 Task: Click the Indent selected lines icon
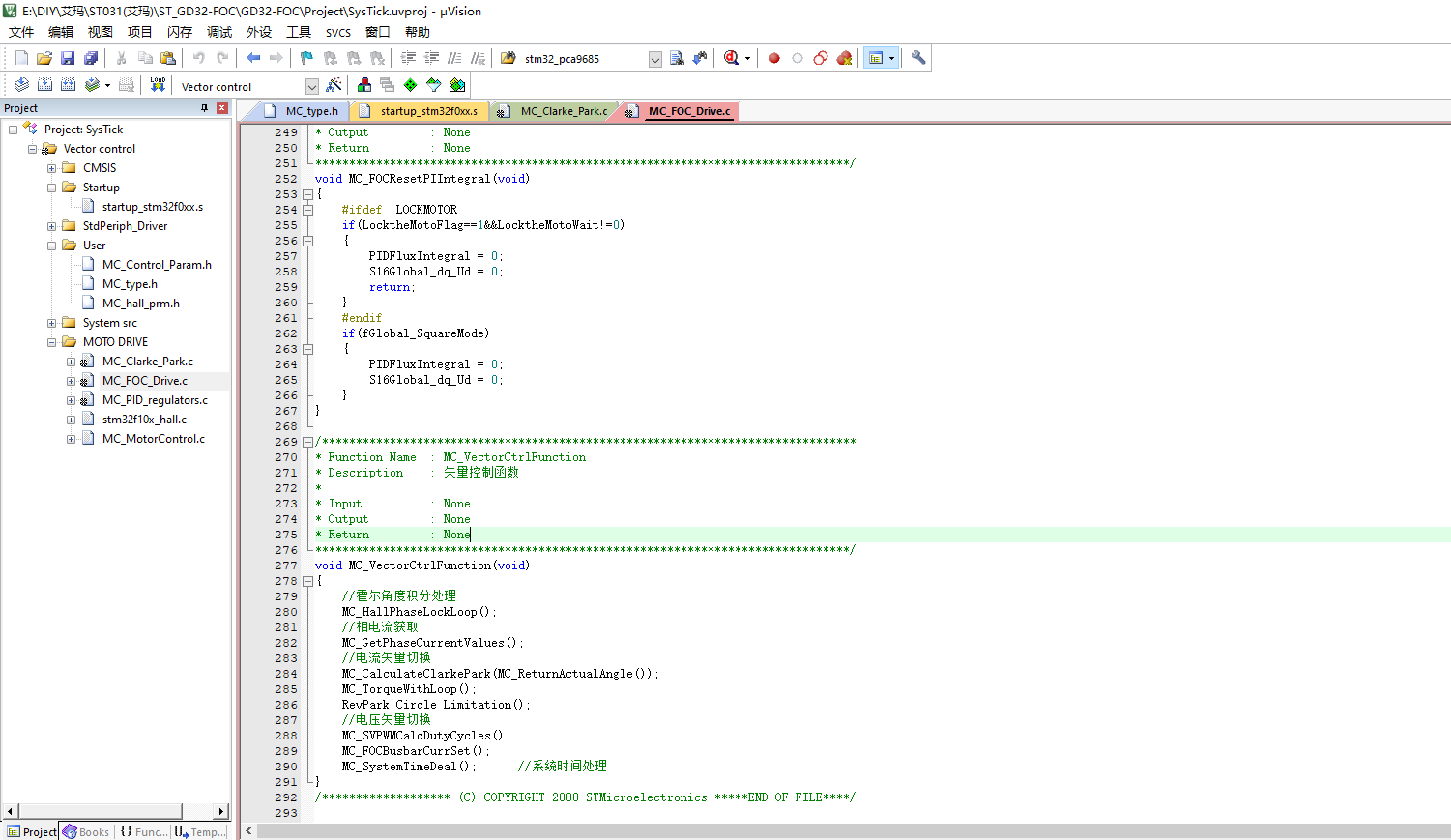pos(408,58)
